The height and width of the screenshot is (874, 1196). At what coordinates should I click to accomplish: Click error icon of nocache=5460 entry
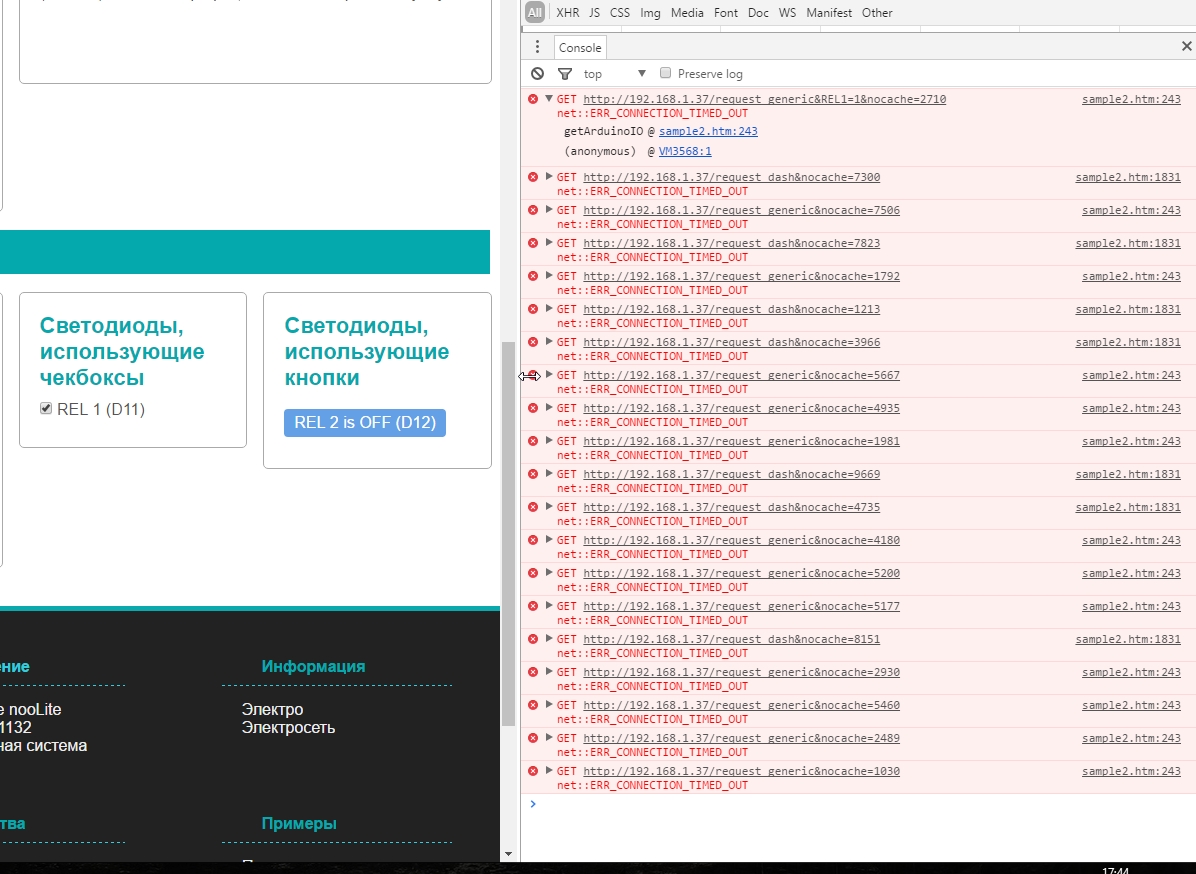click(532, 705)
